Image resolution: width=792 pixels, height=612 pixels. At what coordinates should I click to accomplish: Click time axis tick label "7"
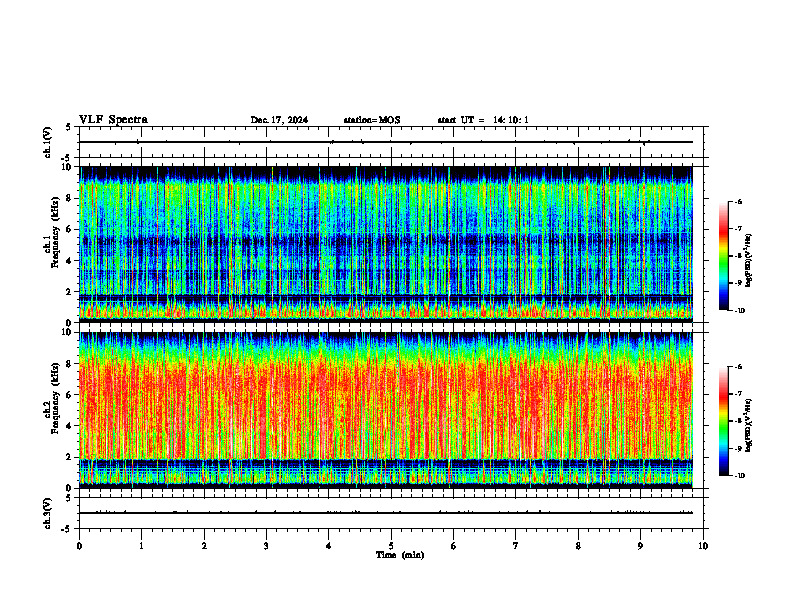tap(516, 546)
